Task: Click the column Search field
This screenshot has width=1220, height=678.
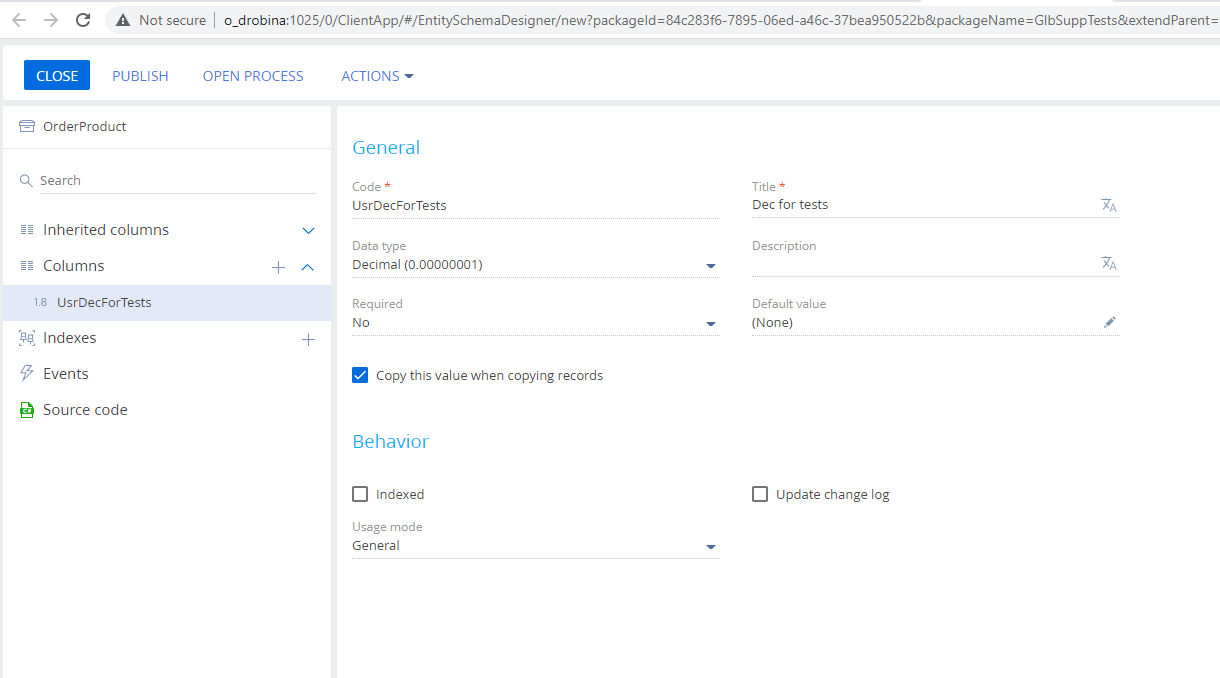Action: pyautogui.click(x=177, y=181)
